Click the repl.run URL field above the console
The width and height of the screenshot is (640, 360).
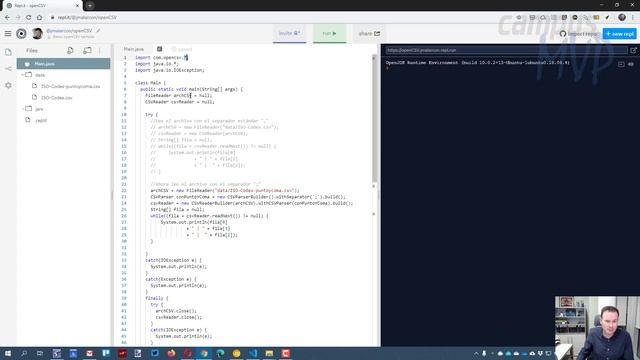pyautogui.click(x=506, y=50)
